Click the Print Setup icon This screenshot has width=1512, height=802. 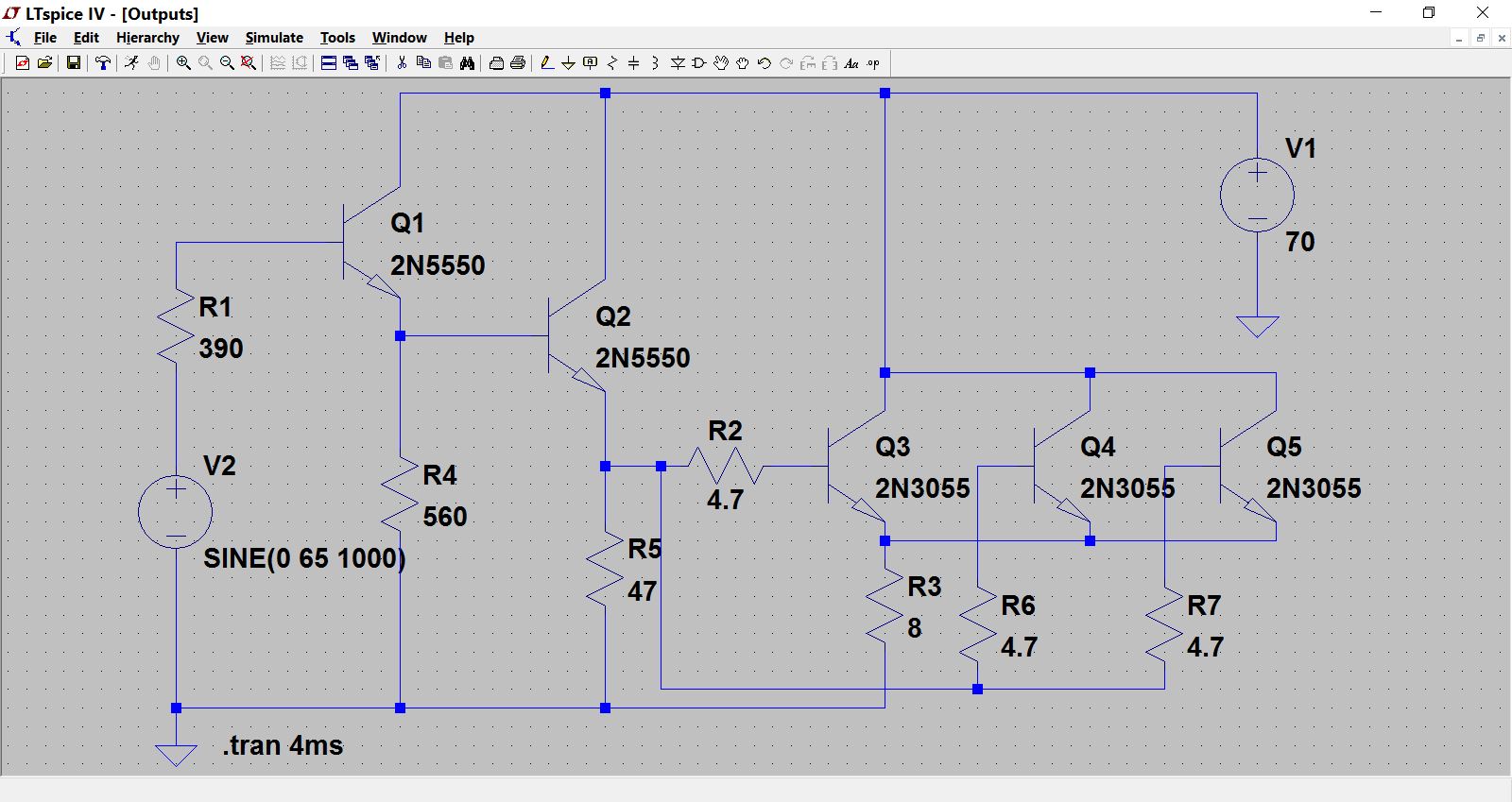pyautogui.click(x=496, y=63)
